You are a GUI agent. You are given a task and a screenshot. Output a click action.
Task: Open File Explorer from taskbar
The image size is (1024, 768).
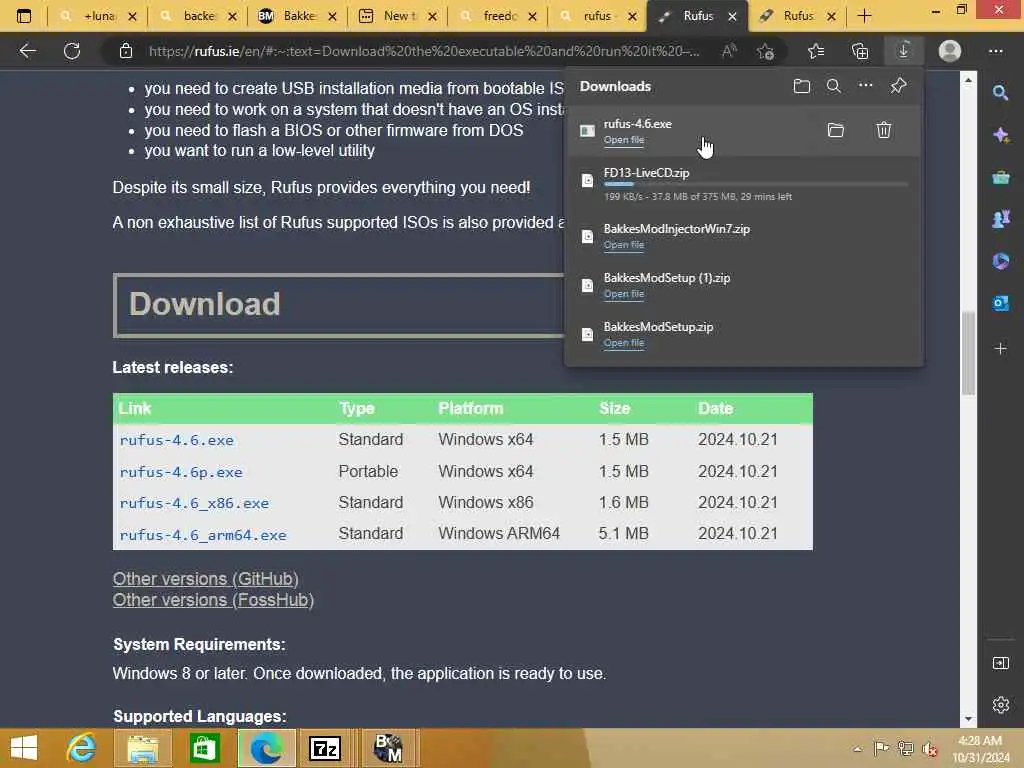pos(142,748)
